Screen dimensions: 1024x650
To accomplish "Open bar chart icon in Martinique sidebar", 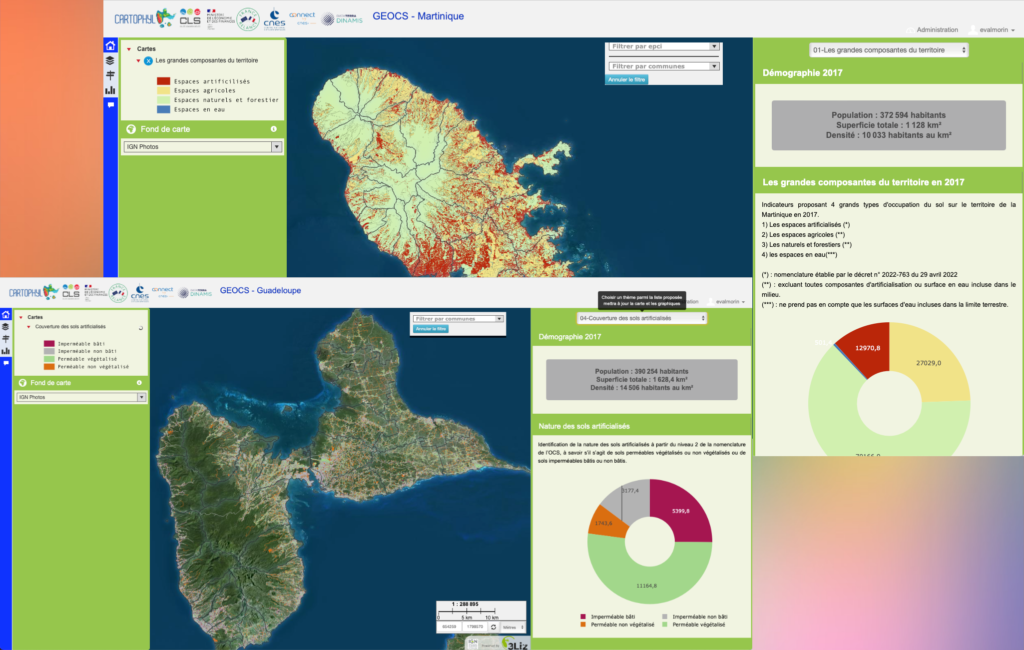I will pyautogui.click(x=110, y=90).
